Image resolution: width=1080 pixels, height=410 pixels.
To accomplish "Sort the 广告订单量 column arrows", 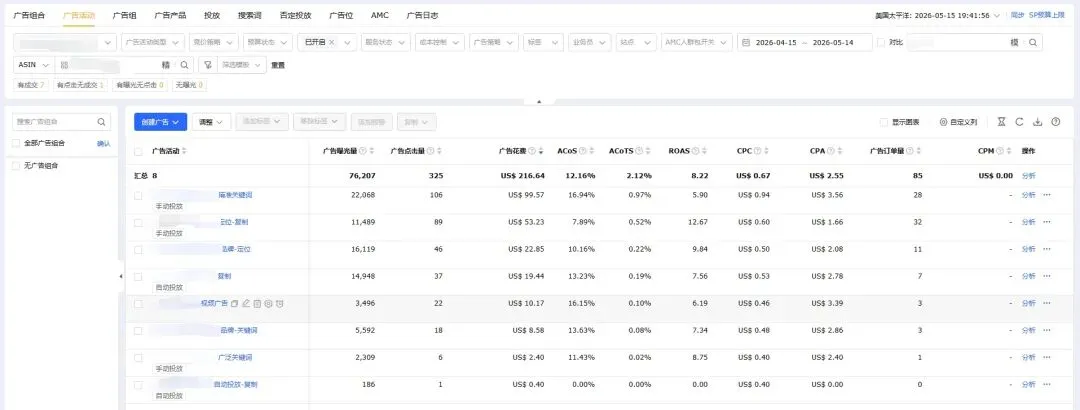I will pyautogui.click(x=920, y=151).
